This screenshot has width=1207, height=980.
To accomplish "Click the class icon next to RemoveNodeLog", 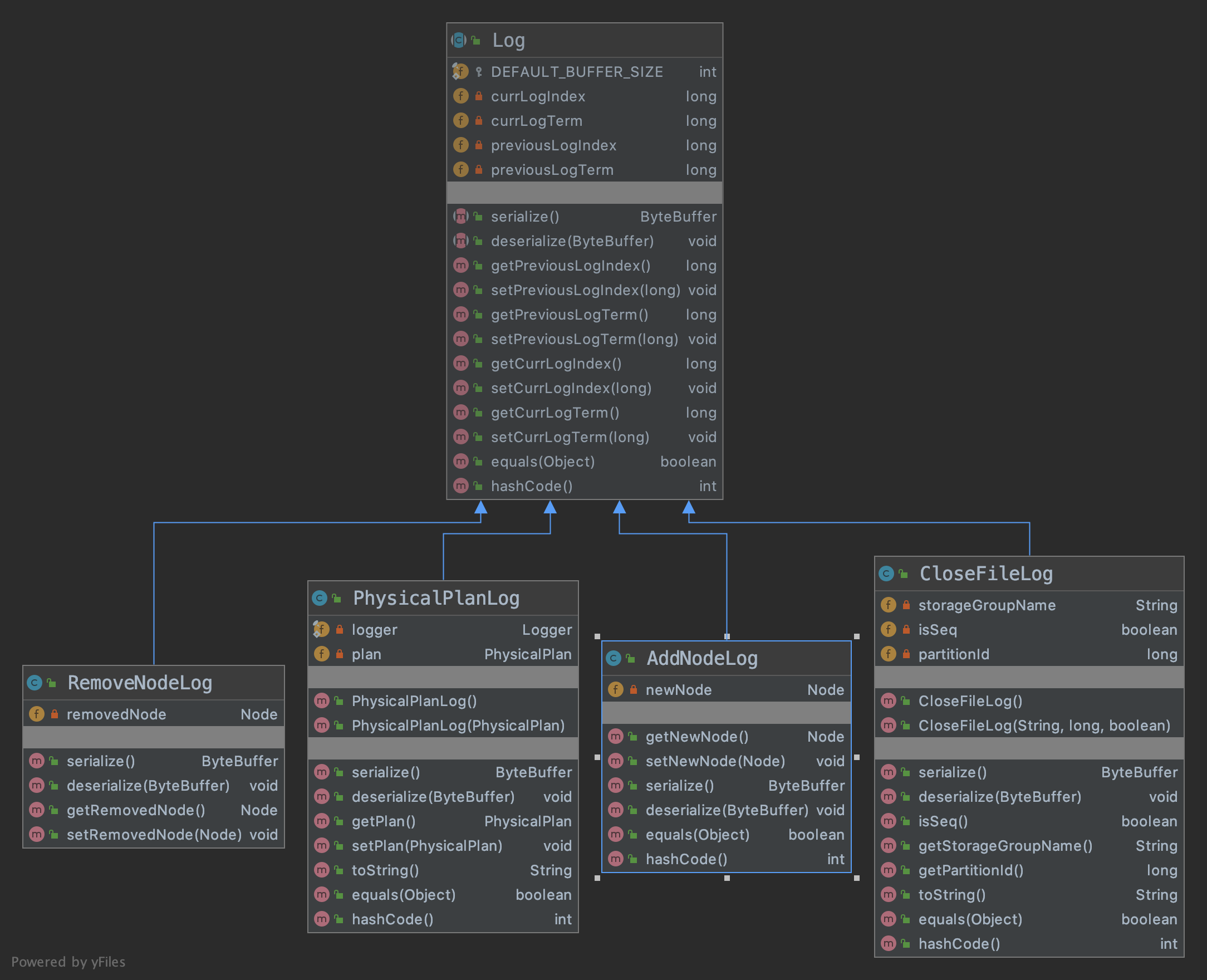I will pyautogui.click(x=35, y=683).
